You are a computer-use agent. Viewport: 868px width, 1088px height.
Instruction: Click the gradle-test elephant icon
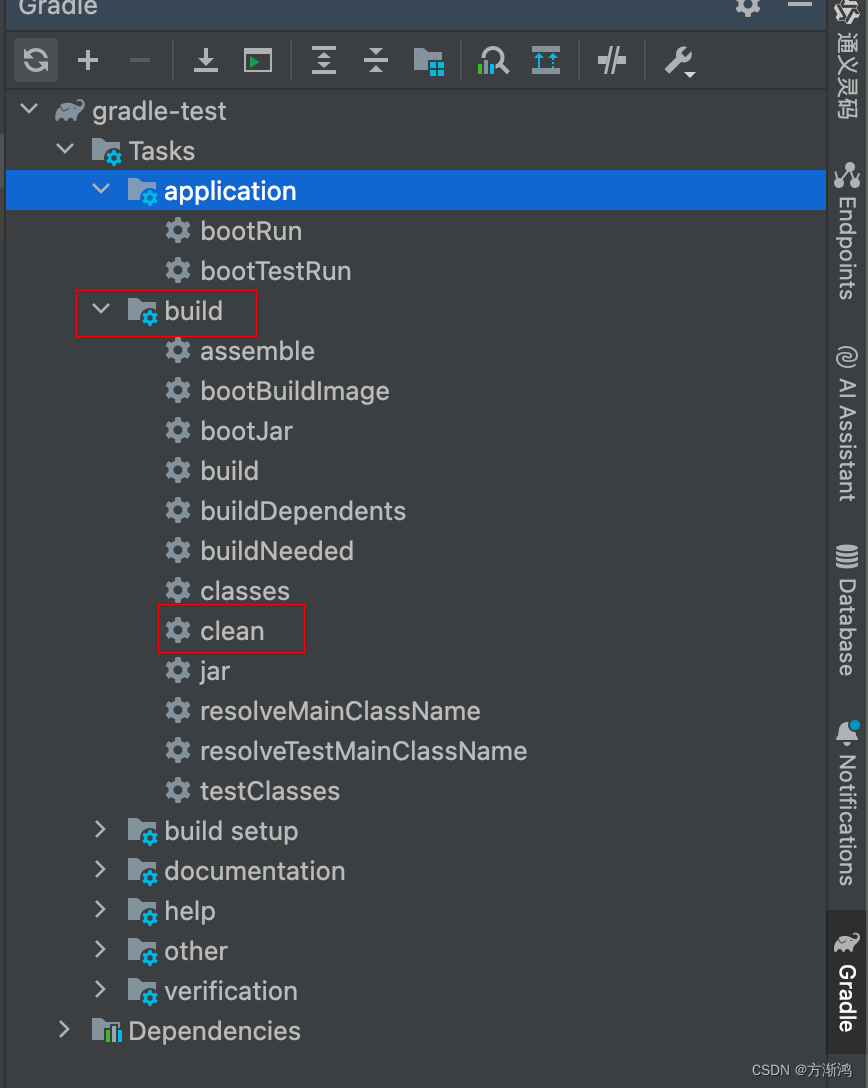(x=70, y=110)
